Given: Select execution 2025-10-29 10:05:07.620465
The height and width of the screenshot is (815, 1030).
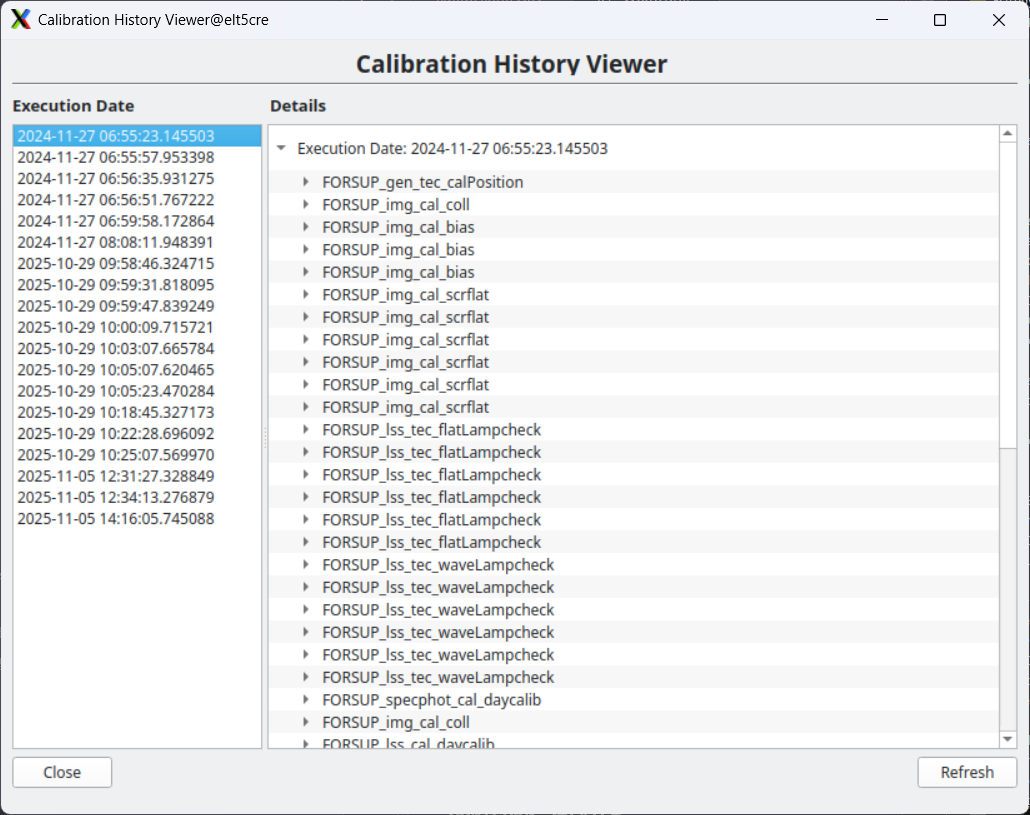Looking at the screenshot, I should pyautogui.click(x=137, y=370).
